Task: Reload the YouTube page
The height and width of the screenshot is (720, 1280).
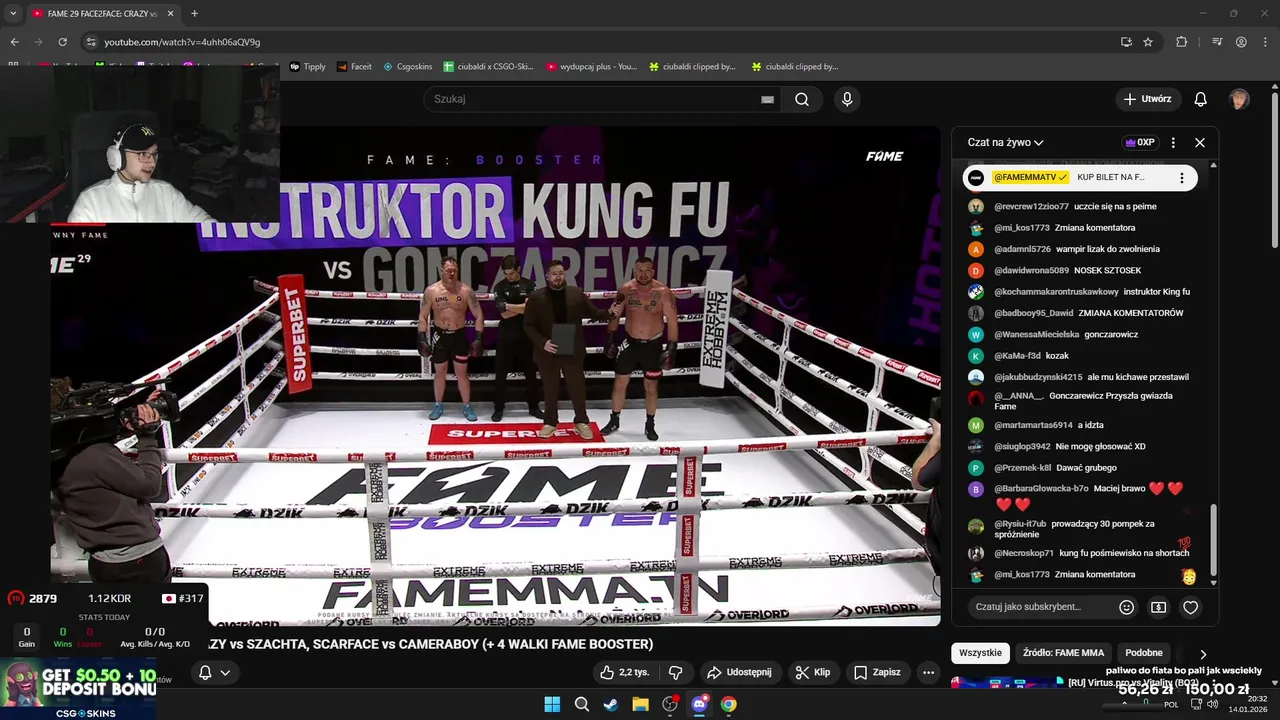Action: click(x=62, y=42)
